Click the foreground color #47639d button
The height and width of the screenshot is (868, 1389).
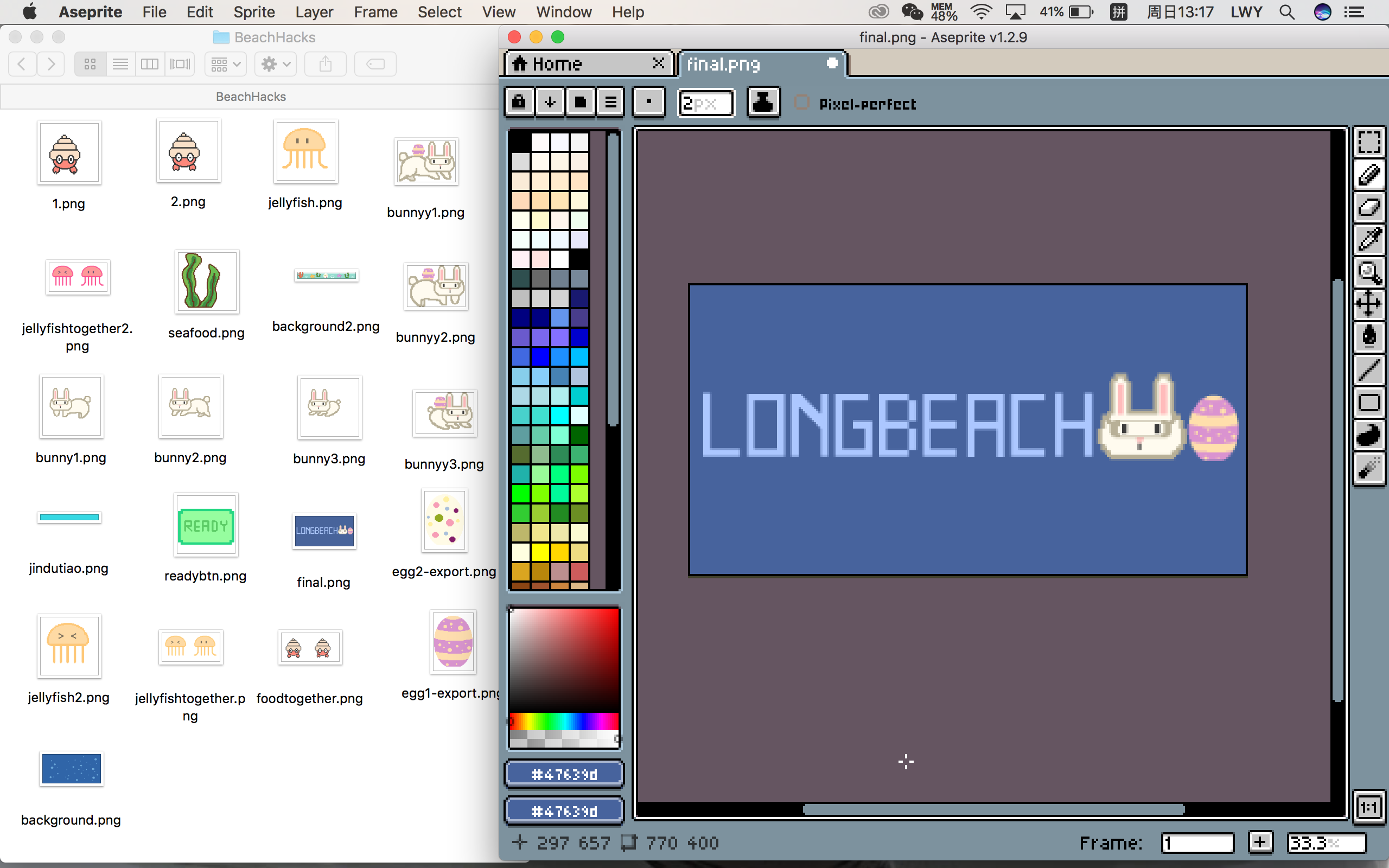pyautogui.click(x=564, y=775)
